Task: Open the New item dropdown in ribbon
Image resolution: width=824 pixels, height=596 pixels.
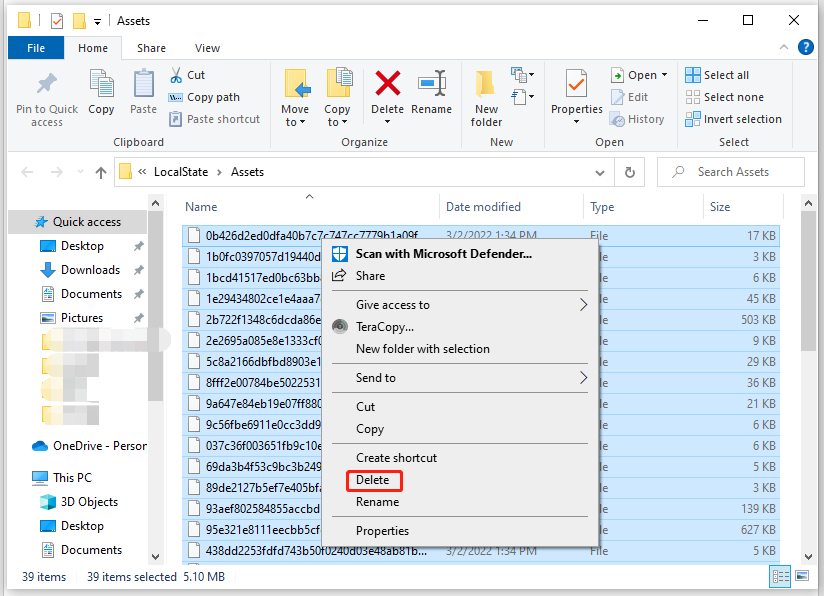Action: [522, 75]
